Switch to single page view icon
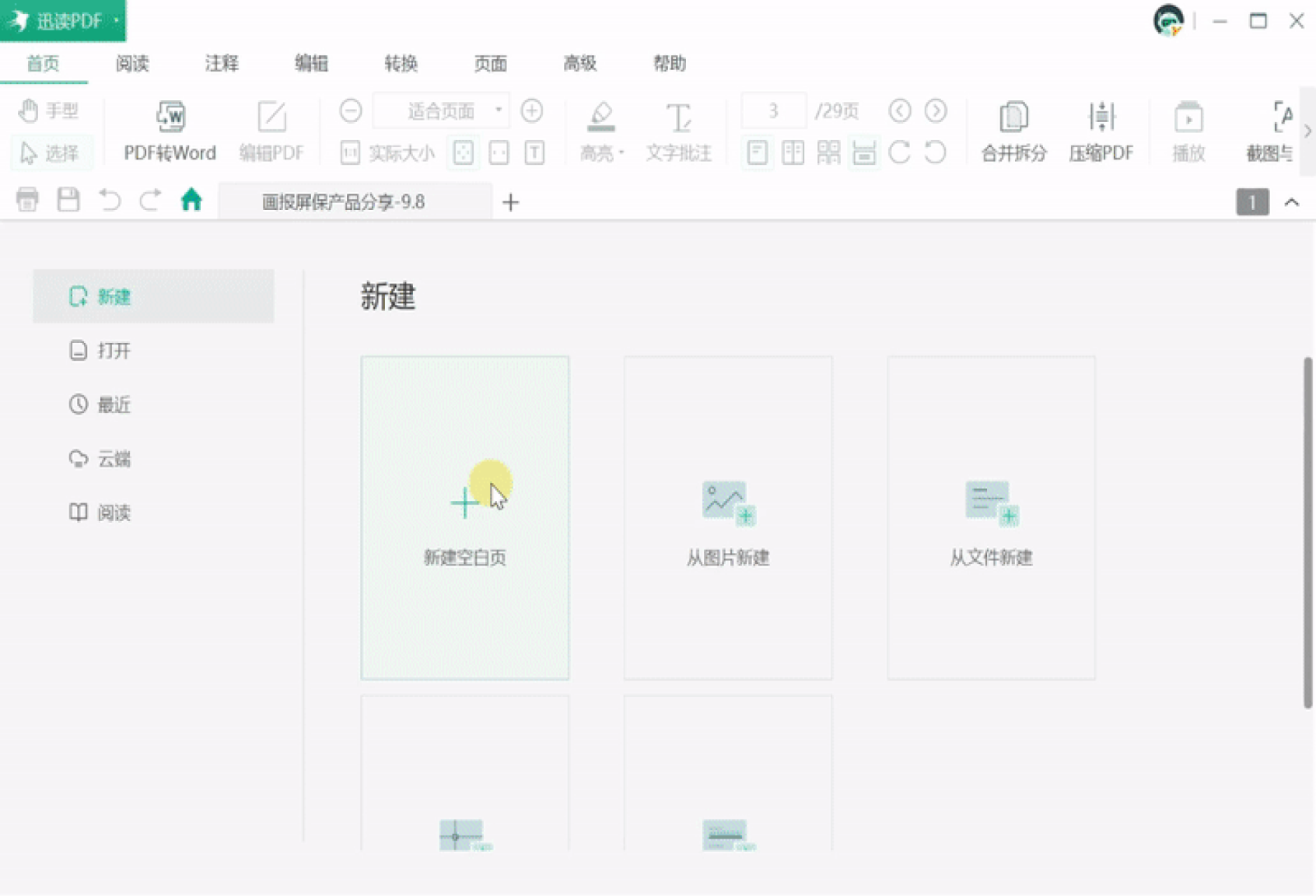 coord(757,152)
